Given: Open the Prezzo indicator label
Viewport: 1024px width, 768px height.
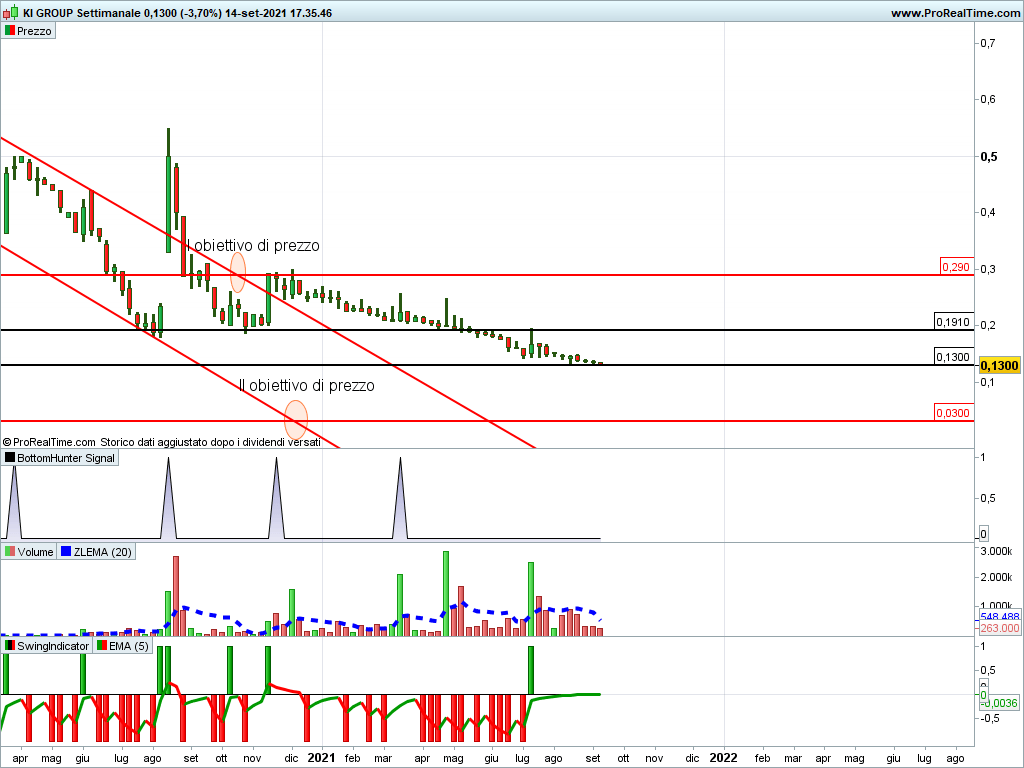Looking at the screenshot, I should pos(34,31).
